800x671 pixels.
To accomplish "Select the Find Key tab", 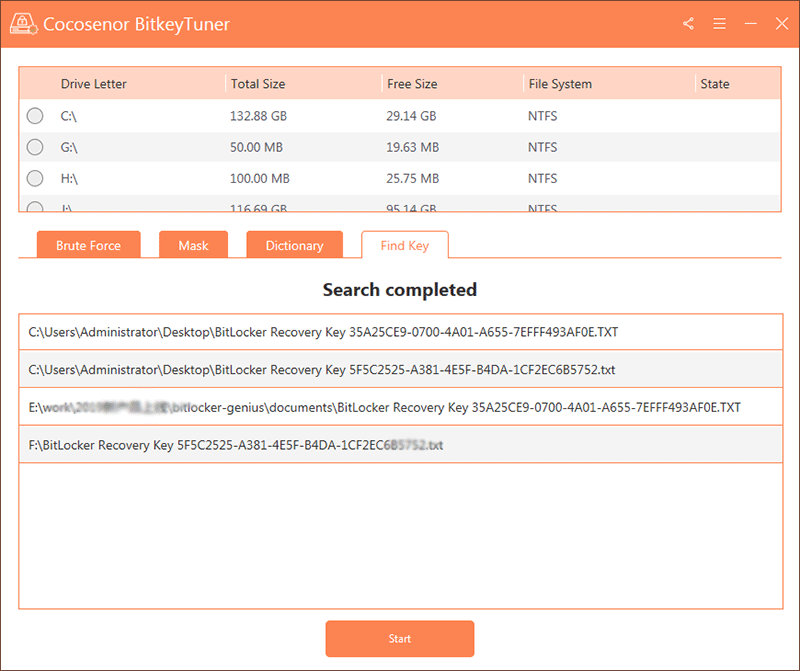I will coord(405,245).
